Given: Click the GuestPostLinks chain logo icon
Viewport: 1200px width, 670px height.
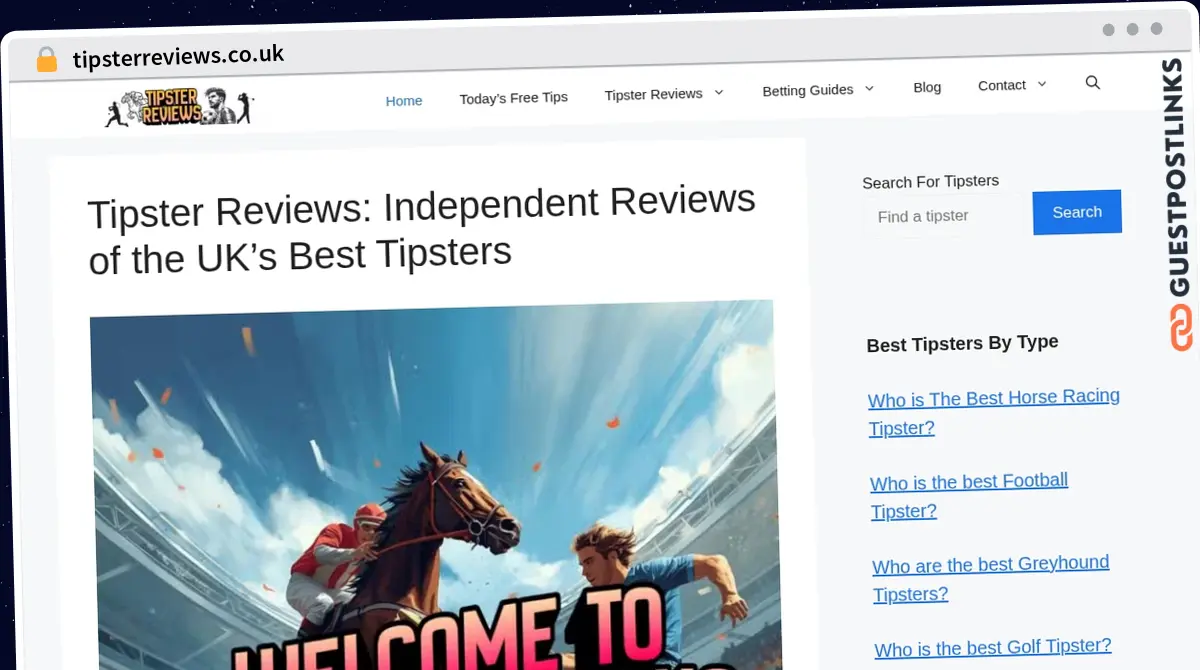Looking at the screenshot, I should tap(1181, 328).
